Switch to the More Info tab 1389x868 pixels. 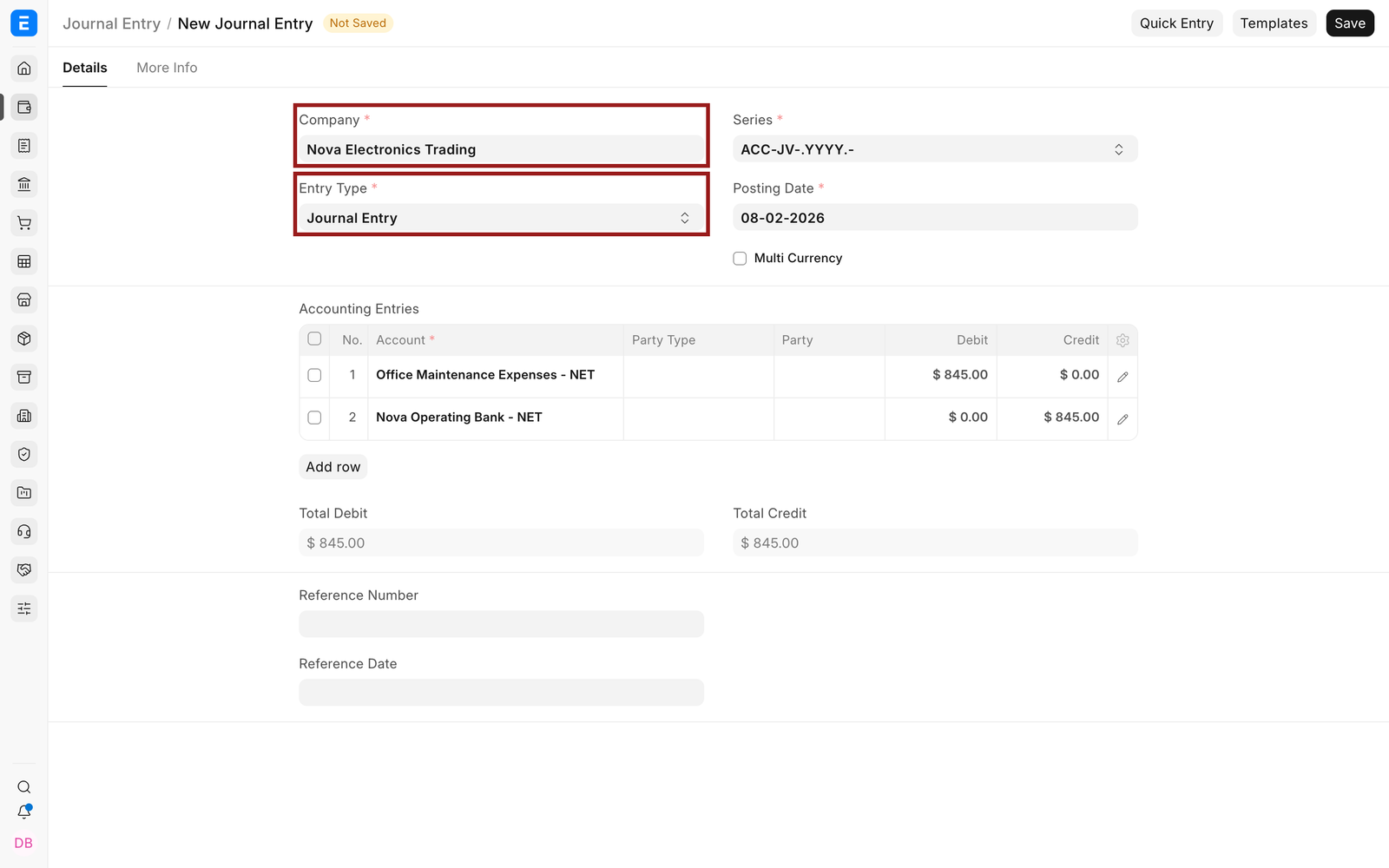167,68
